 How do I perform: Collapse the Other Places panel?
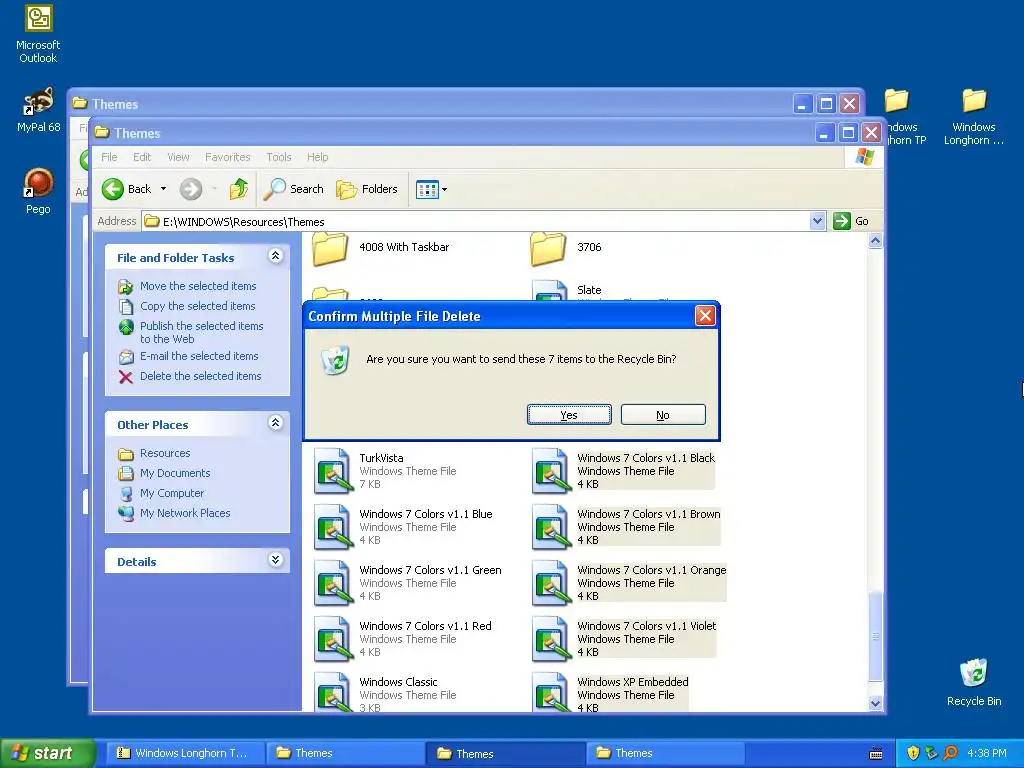click(x=276, y=423)
